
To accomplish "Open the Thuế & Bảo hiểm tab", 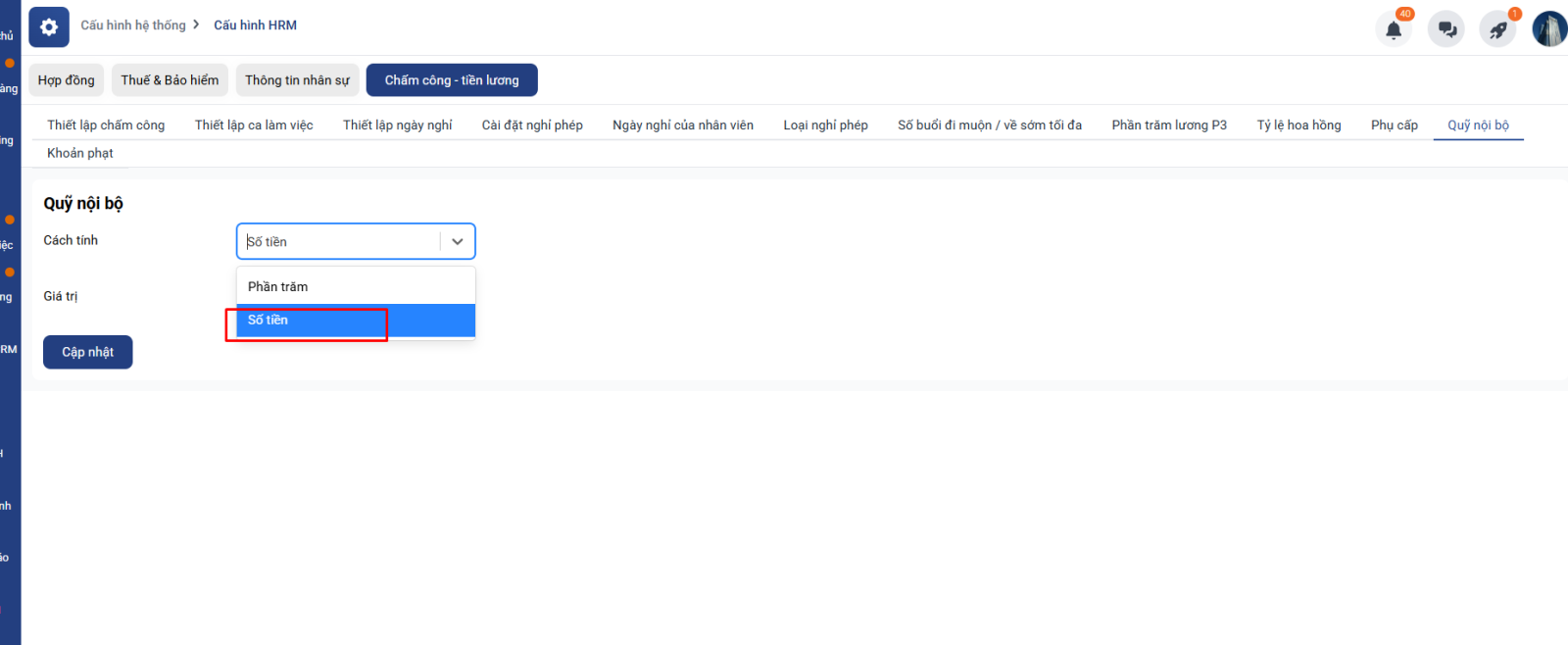I will [170, 80].
